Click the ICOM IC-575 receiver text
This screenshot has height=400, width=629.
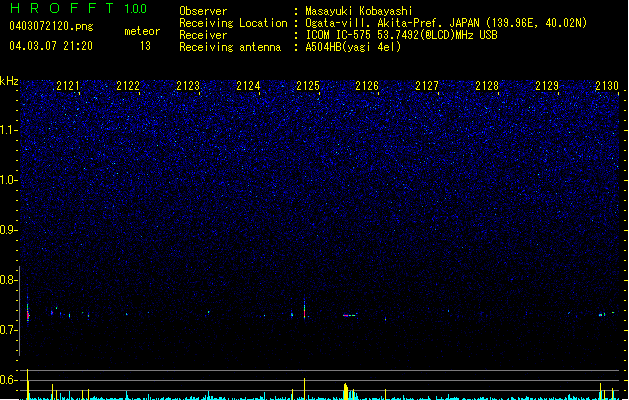click(401, 35)
